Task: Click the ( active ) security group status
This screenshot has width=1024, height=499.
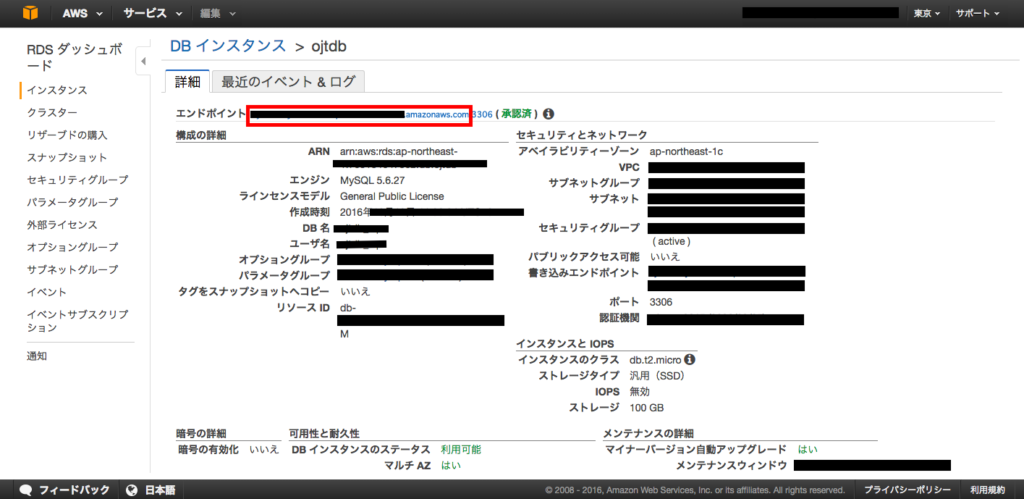Action: (x=671, y=242)
